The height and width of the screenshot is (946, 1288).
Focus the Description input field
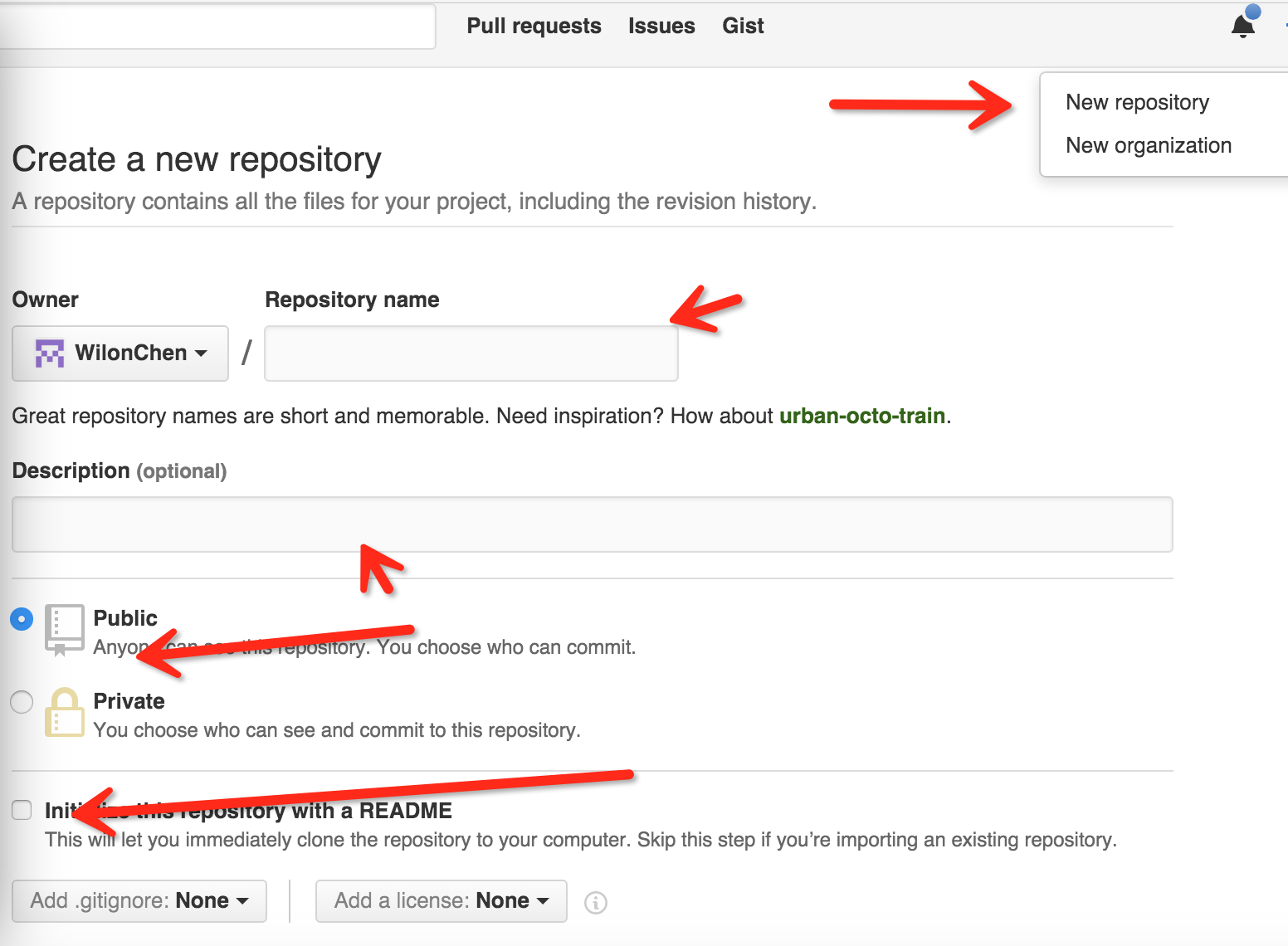point(593,524)
